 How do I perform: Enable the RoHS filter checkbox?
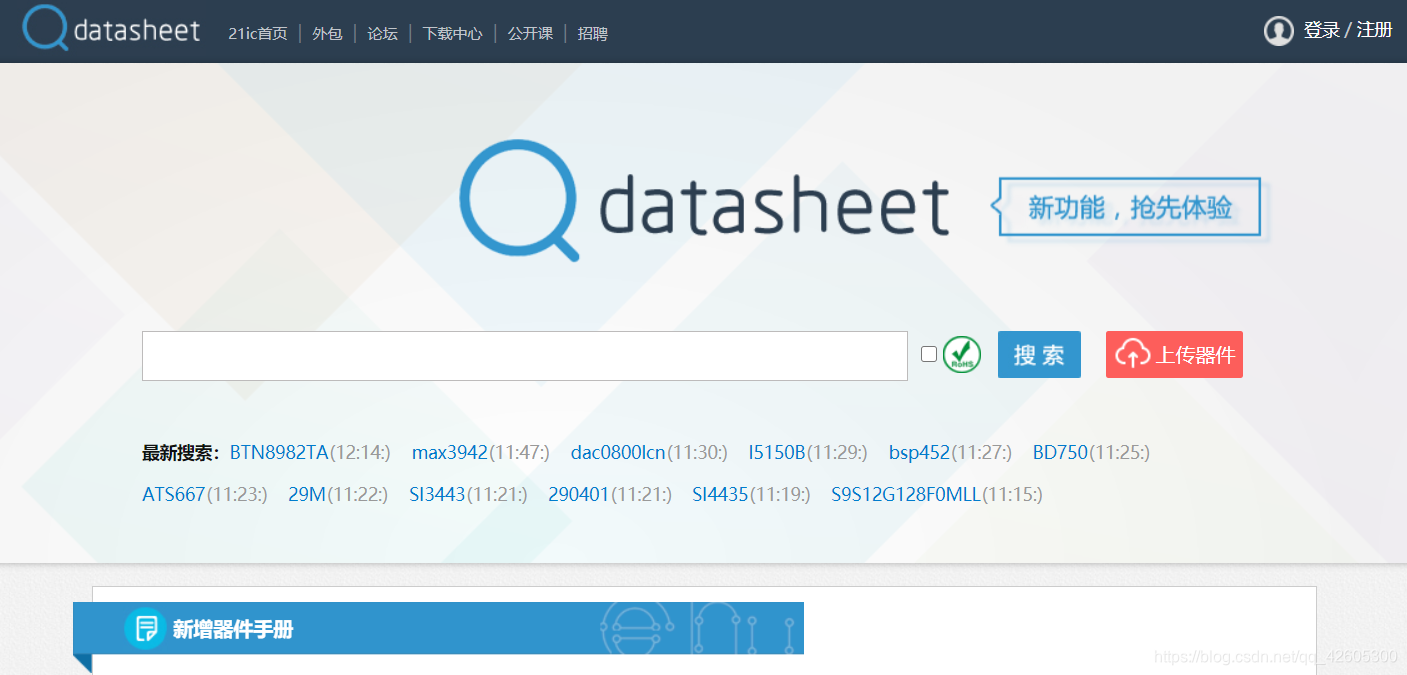click(929, 354)
